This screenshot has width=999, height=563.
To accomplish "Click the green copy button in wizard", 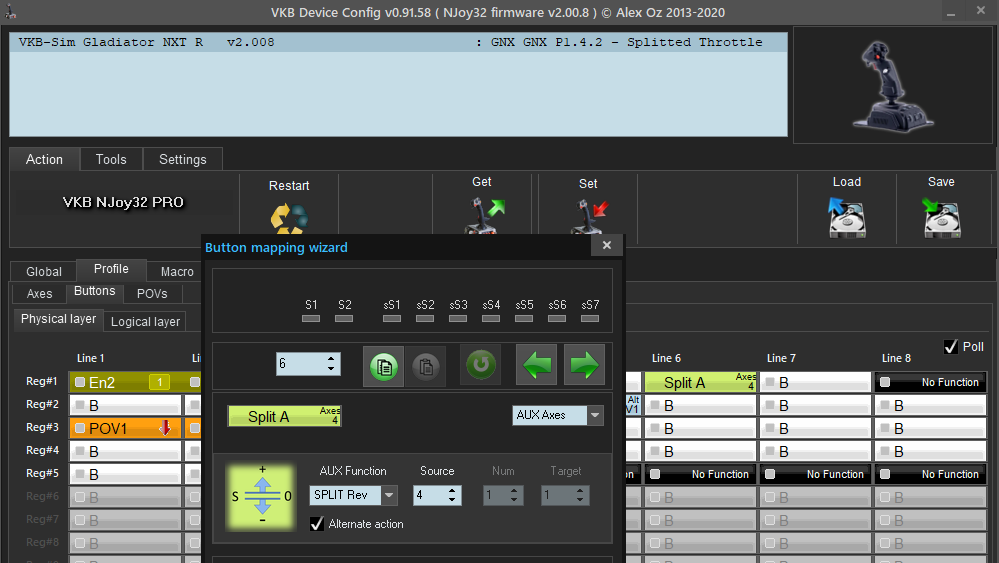I will (x=384, y=366).
